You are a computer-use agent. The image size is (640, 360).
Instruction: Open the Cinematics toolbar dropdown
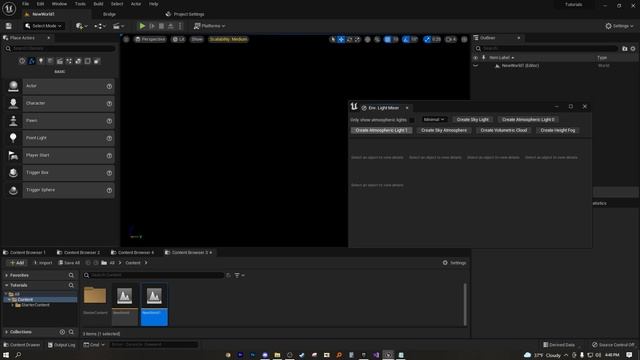[x=118, y=26]
